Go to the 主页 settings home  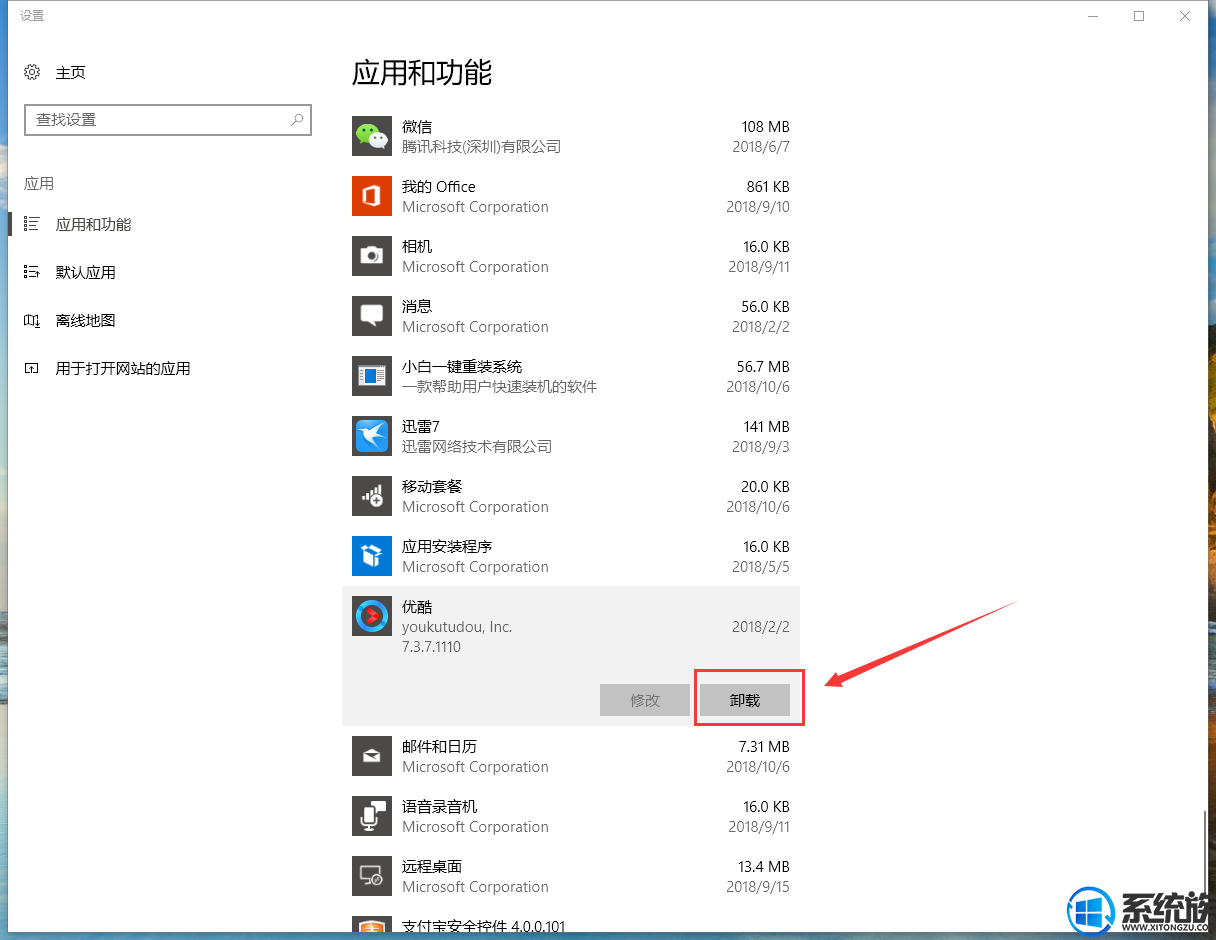[x=70, y=72]
